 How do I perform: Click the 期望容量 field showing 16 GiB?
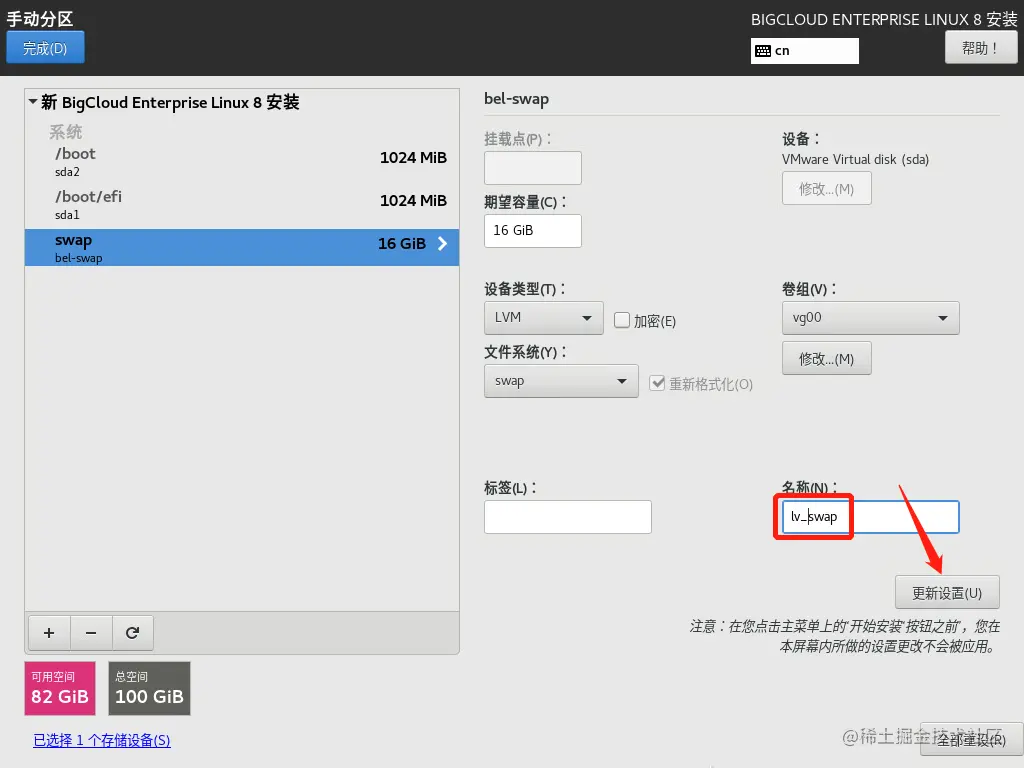coord(533,231)
